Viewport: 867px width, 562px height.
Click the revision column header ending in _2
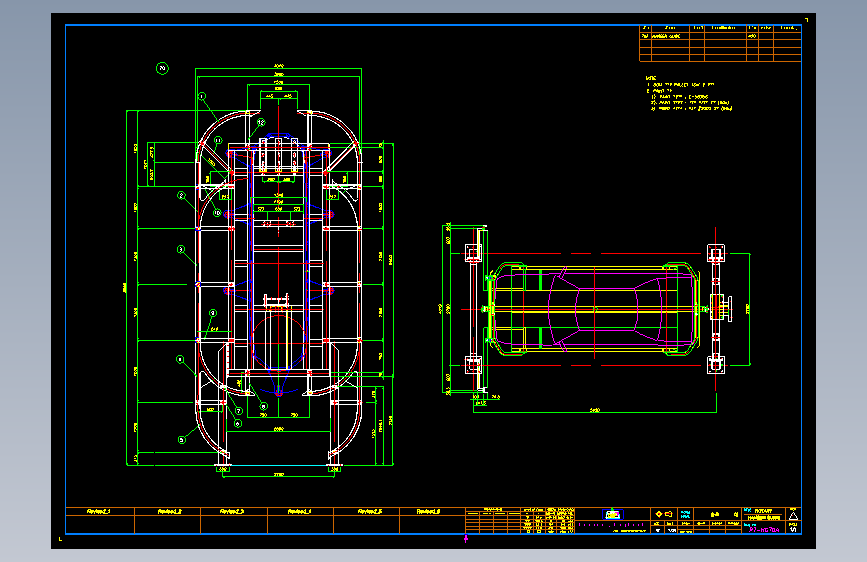coord(169,511)
